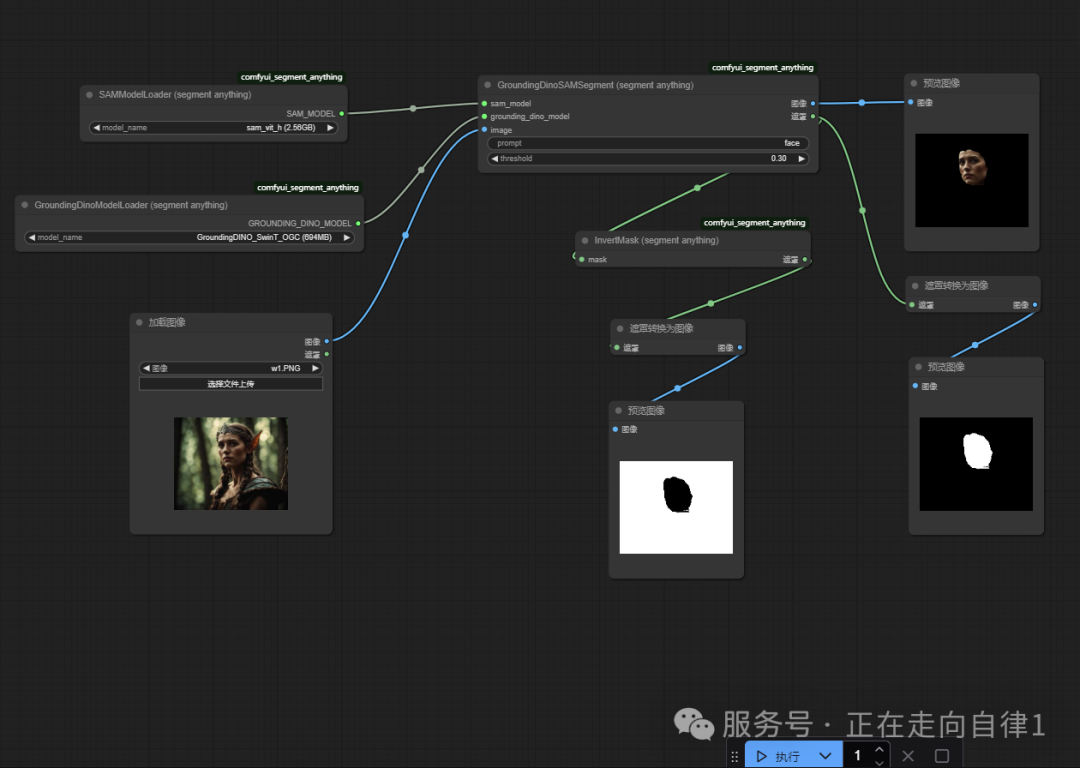Click the right arrow of the sam_vit_h model_name selector
The height and width of the screenshot is (768, 1080).
click(331, 128)
